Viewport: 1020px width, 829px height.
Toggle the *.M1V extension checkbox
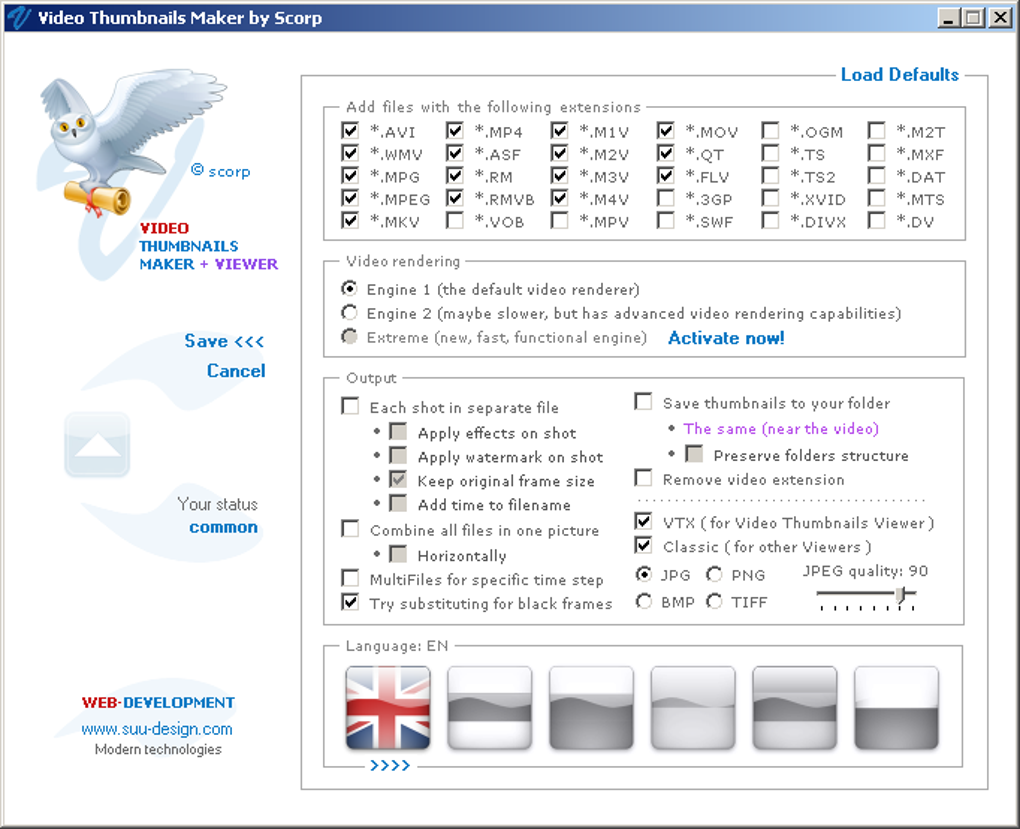point(559,131)
